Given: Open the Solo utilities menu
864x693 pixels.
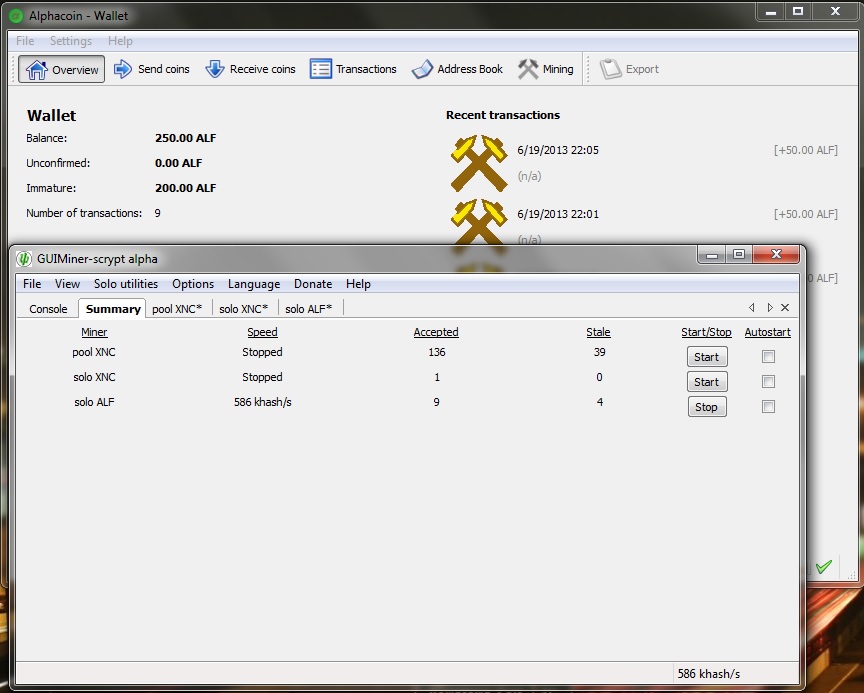Looking at the screenshot, I should 126,284.
